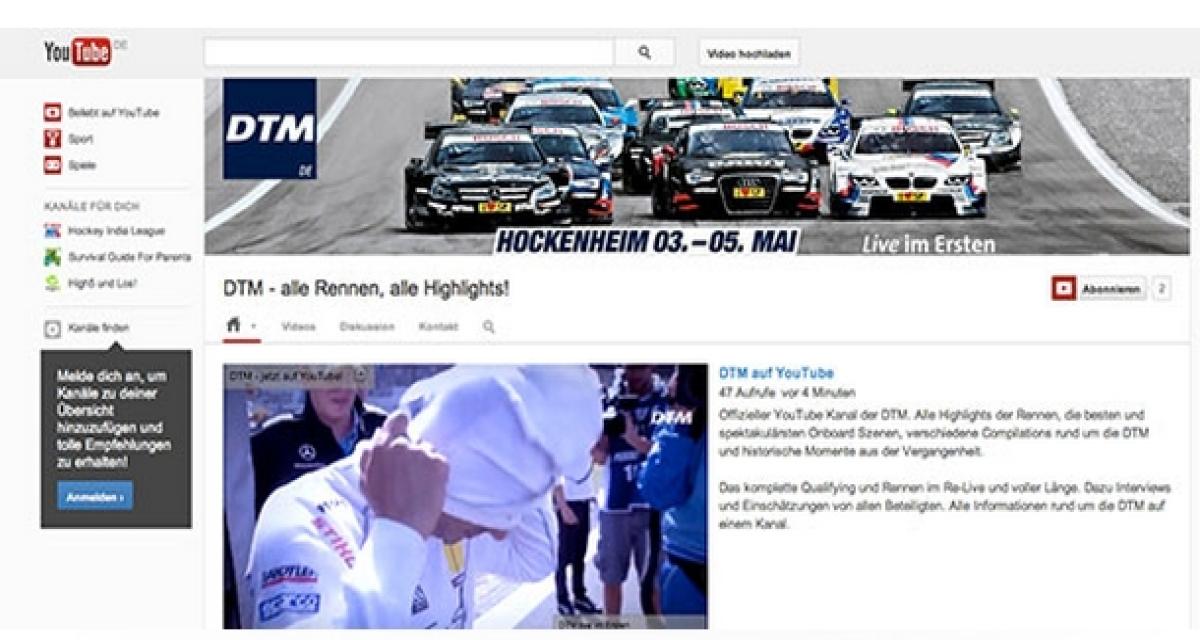The height and width of the screenshot is (640, 1200).
Task: Click the Kanäle finden plus icon
Action: [53, 328]
